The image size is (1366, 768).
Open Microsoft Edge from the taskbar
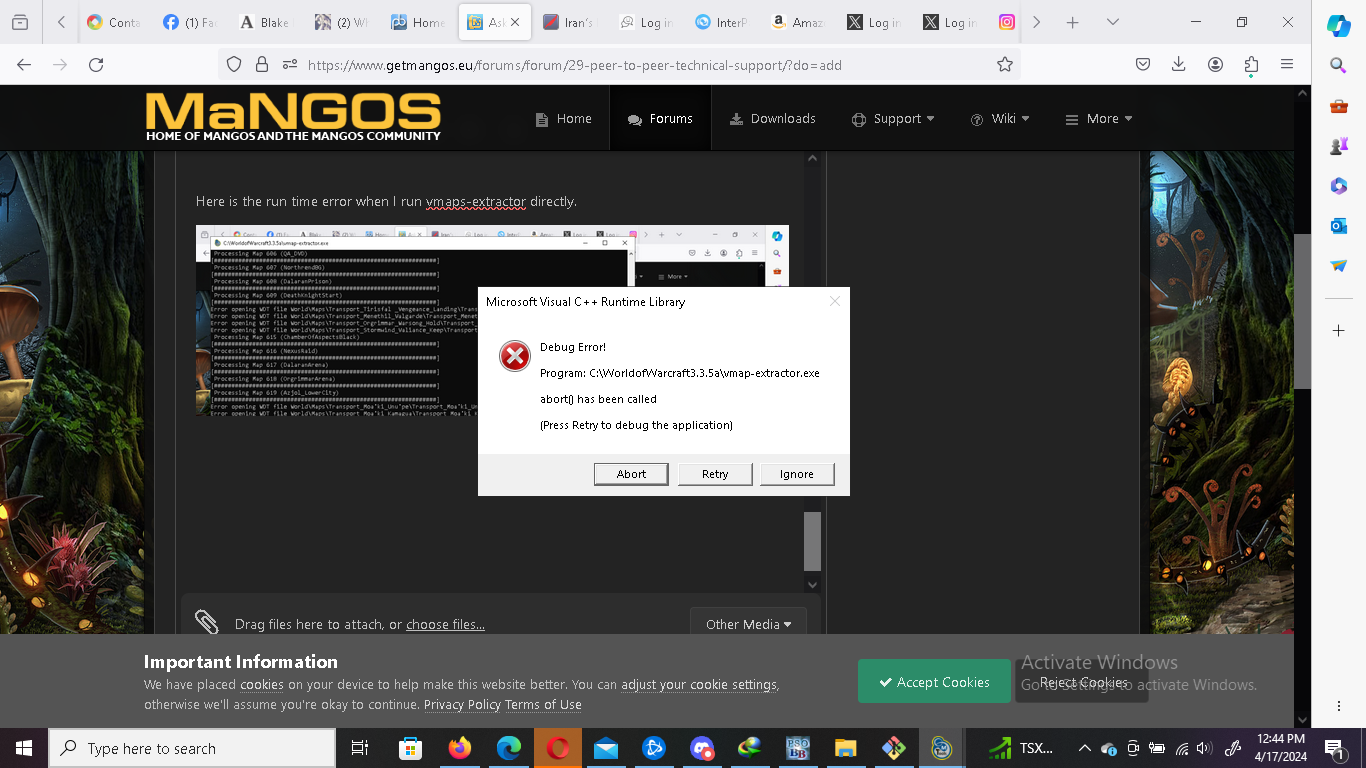509,748
